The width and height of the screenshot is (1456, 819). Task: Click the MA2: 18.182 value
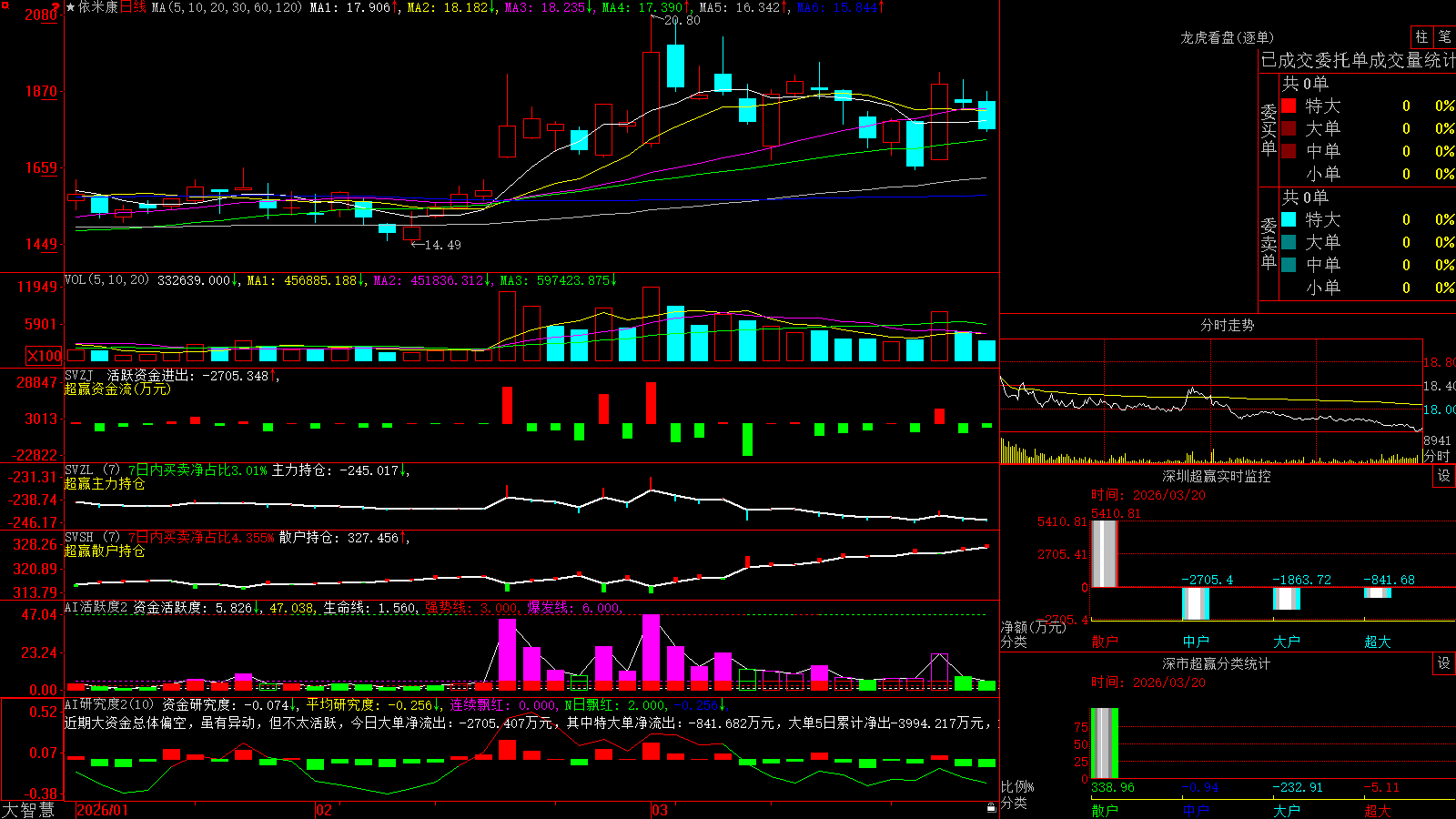[x=451, y=7]
